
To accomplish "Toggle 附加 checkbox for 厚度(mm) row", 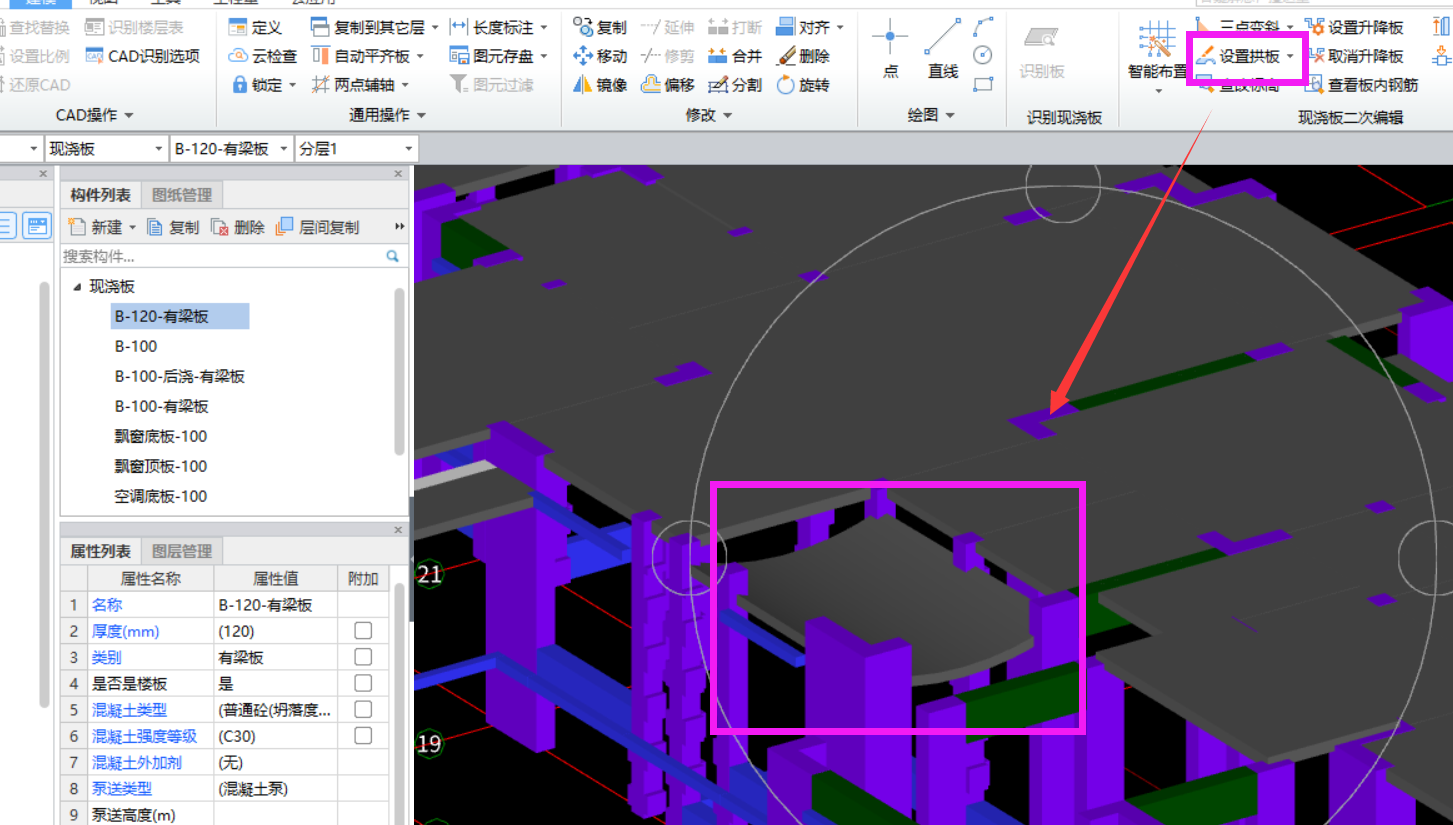I will [363, 630].
